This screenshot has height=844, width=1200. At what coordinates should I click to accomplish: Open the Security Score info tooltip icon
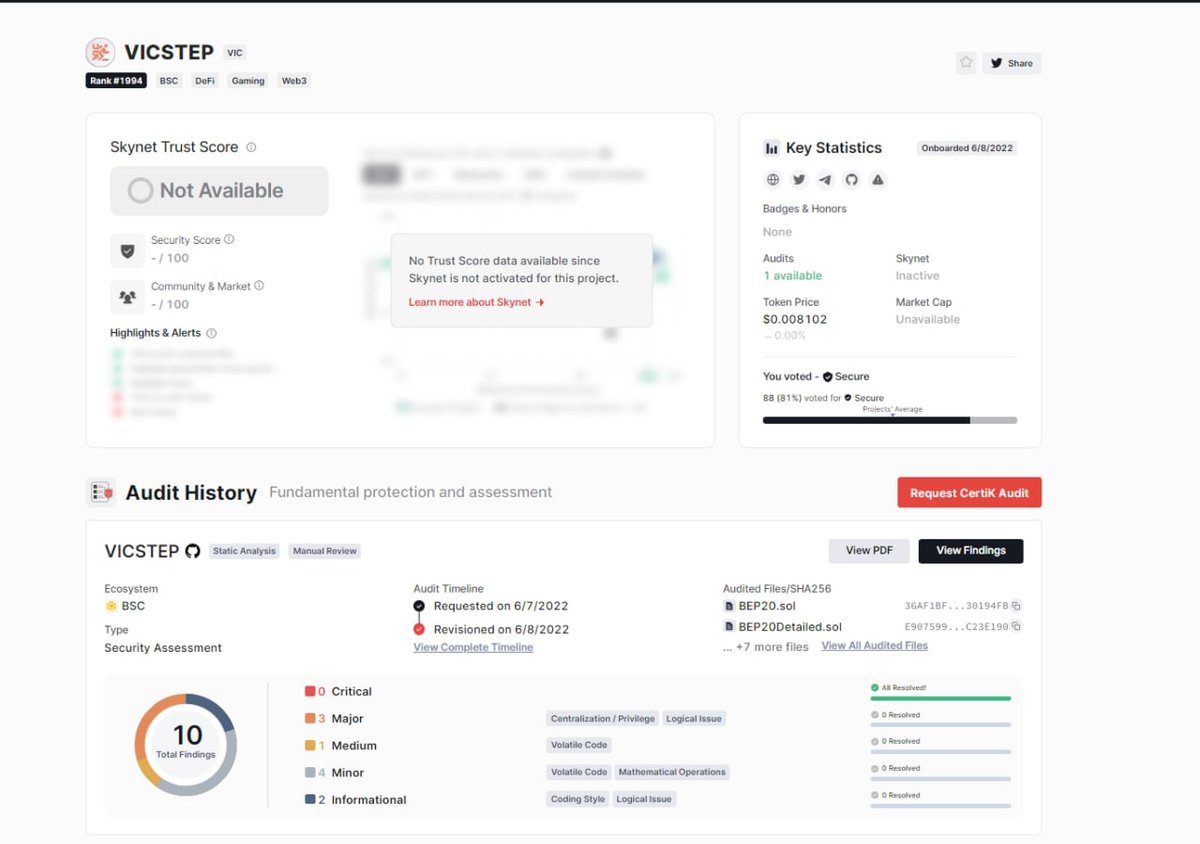click(229, 240)
